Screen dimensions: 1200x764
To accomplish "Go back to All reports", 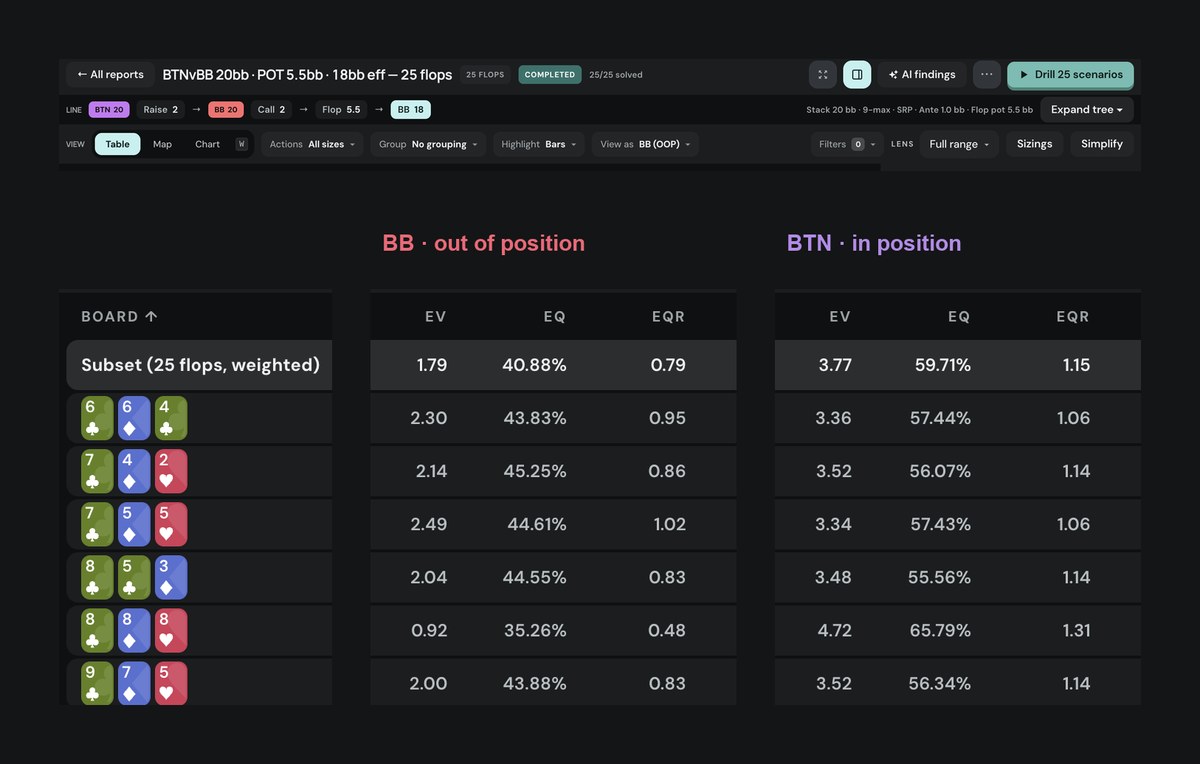I will click(x=110, y=74).
